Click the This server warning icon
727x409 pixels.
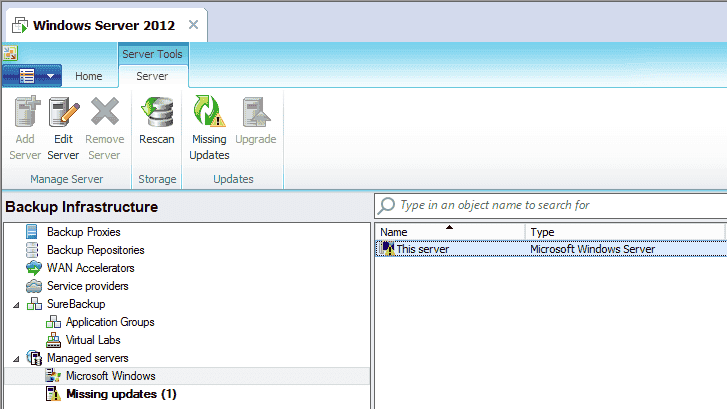[x=387, y=249]
